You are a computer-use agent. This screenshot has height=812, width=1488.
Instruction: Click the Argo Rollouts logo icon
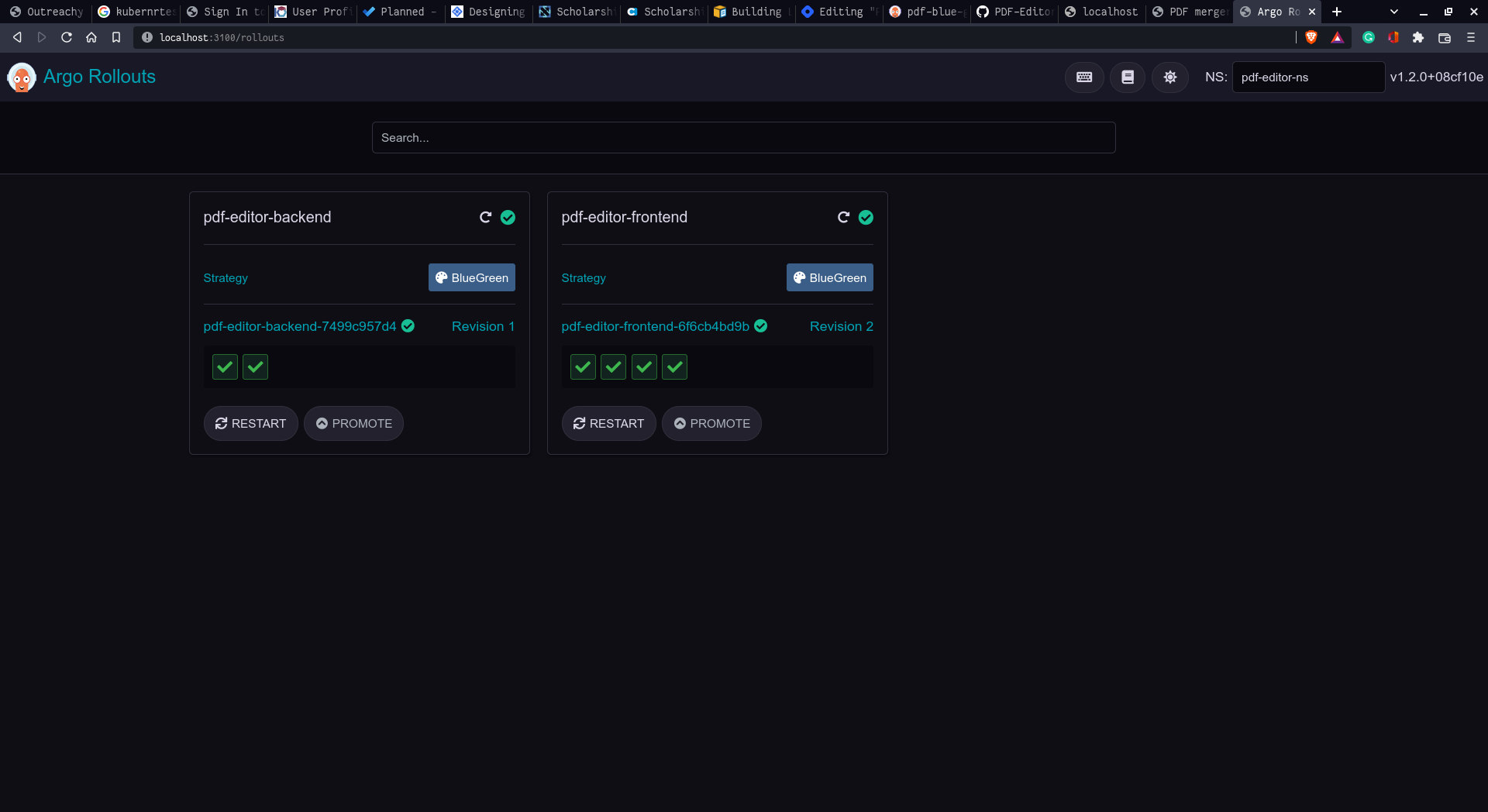22,77
